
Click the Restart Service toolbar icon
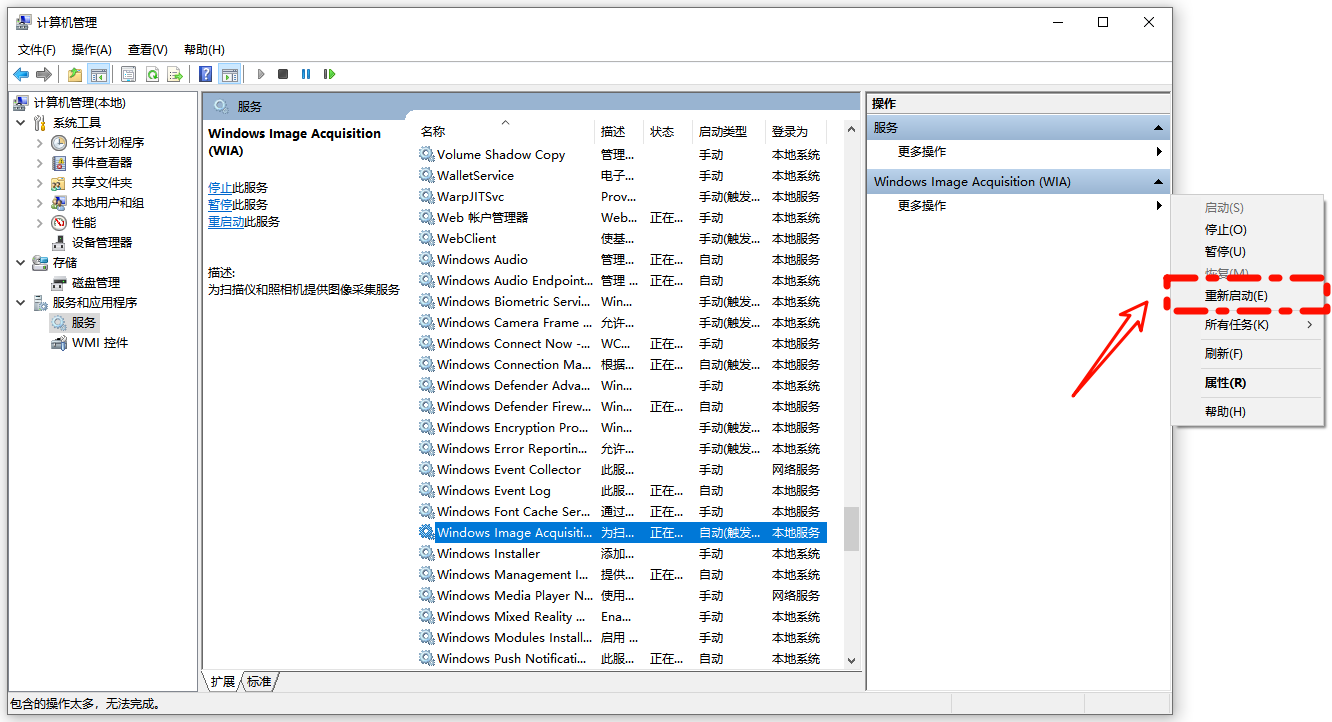tap(329, 74)
